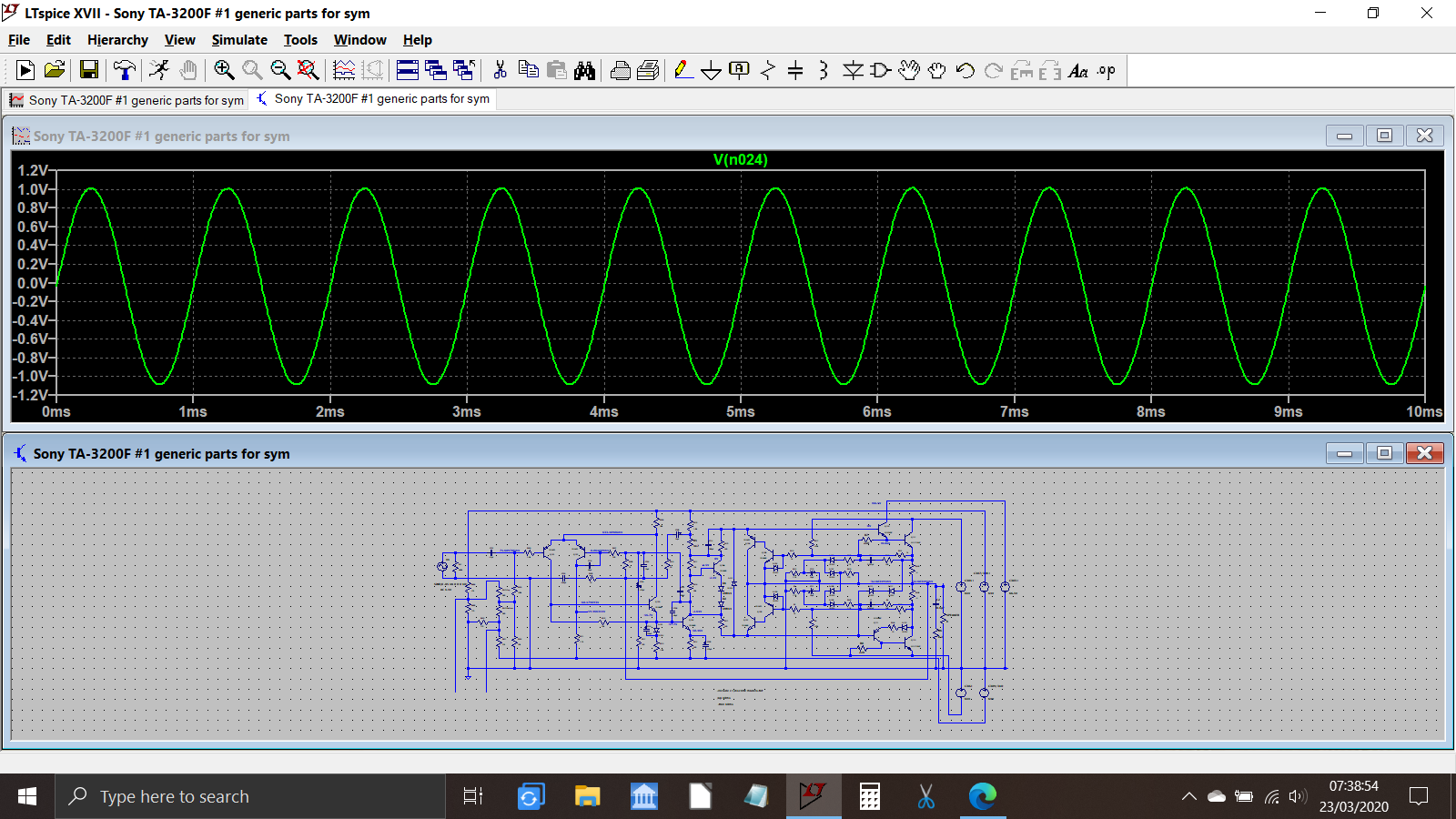Image resolution: width=1456 pixels, height=819 pixels.
Task: Place an Inductor component
Action: (824, 70)
